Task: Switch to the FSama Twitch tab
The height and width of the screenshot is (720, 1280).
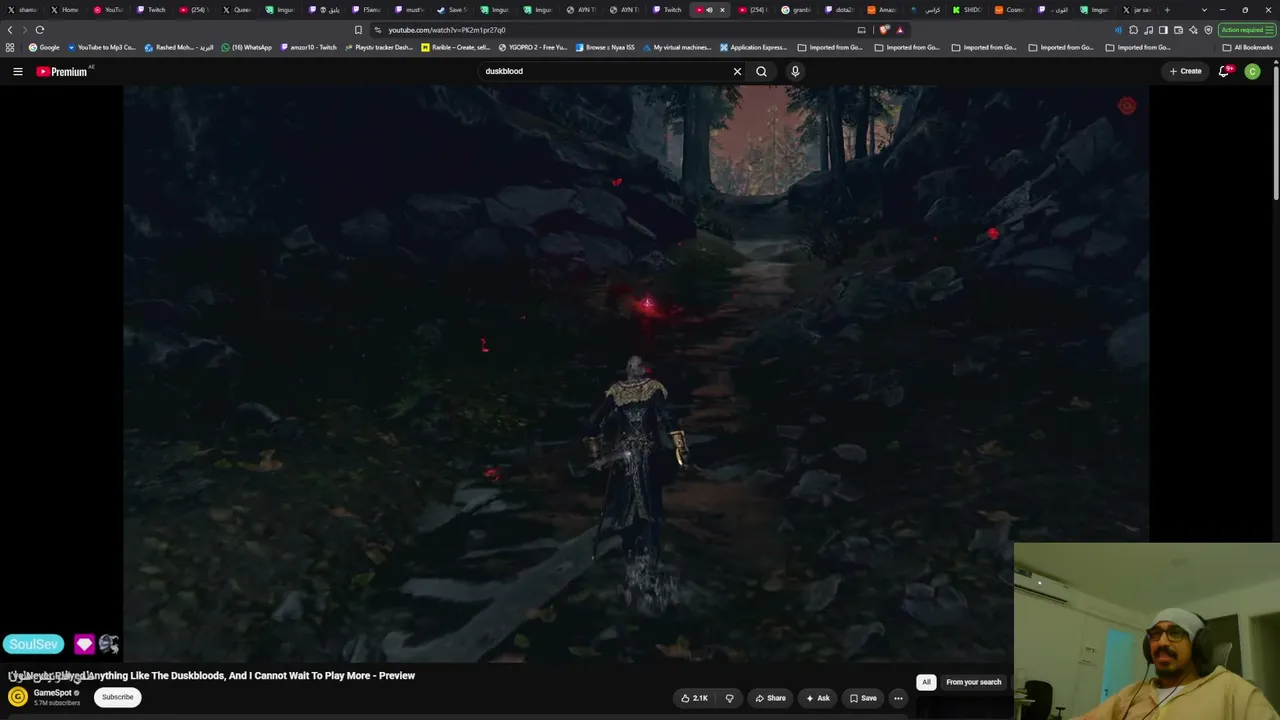Action: (x=364, y=10)
